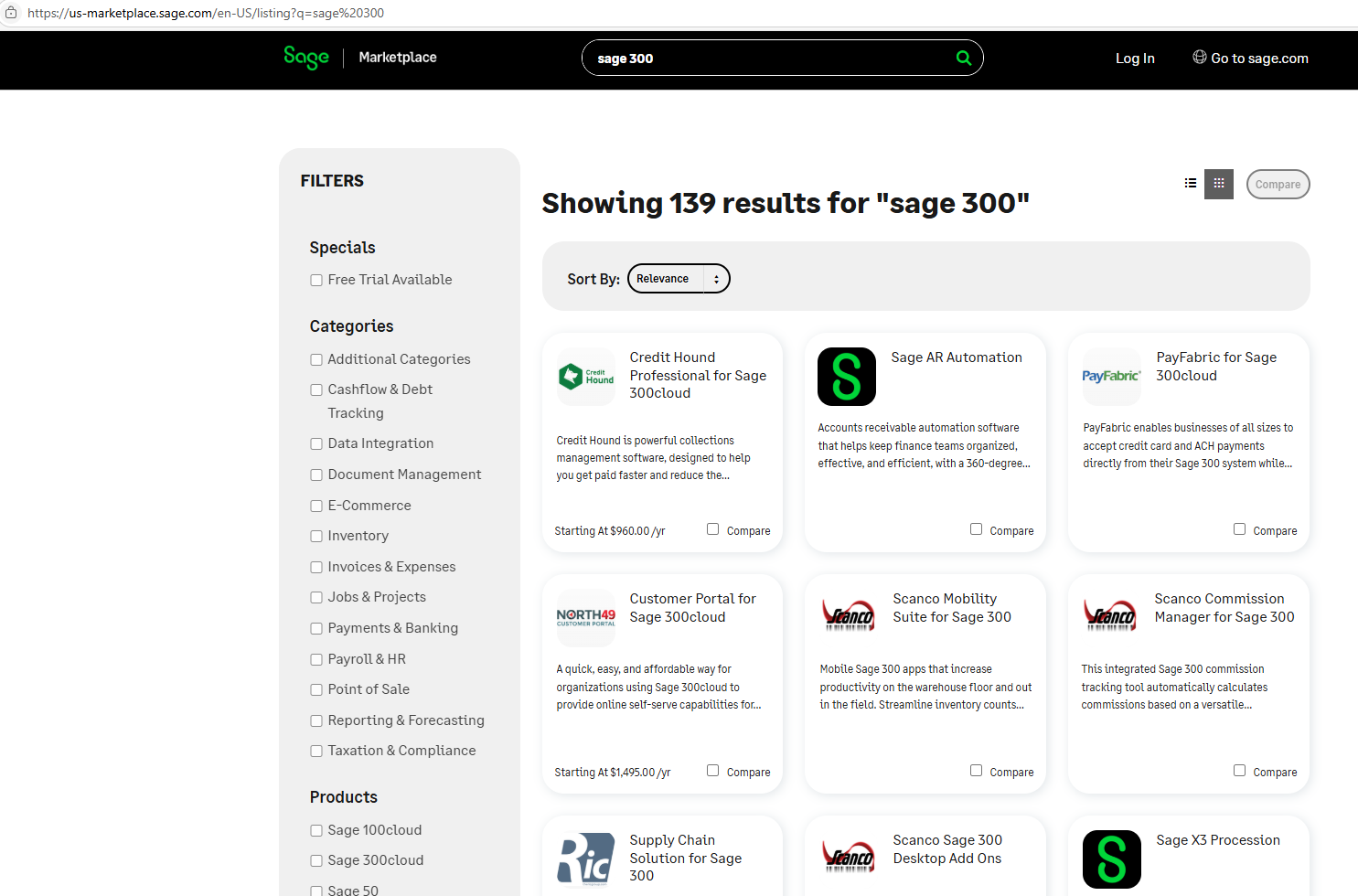Toggle E-Commerce category checkbox
Viewport: 1358px width, 896px height.
[x=316, y=507]
